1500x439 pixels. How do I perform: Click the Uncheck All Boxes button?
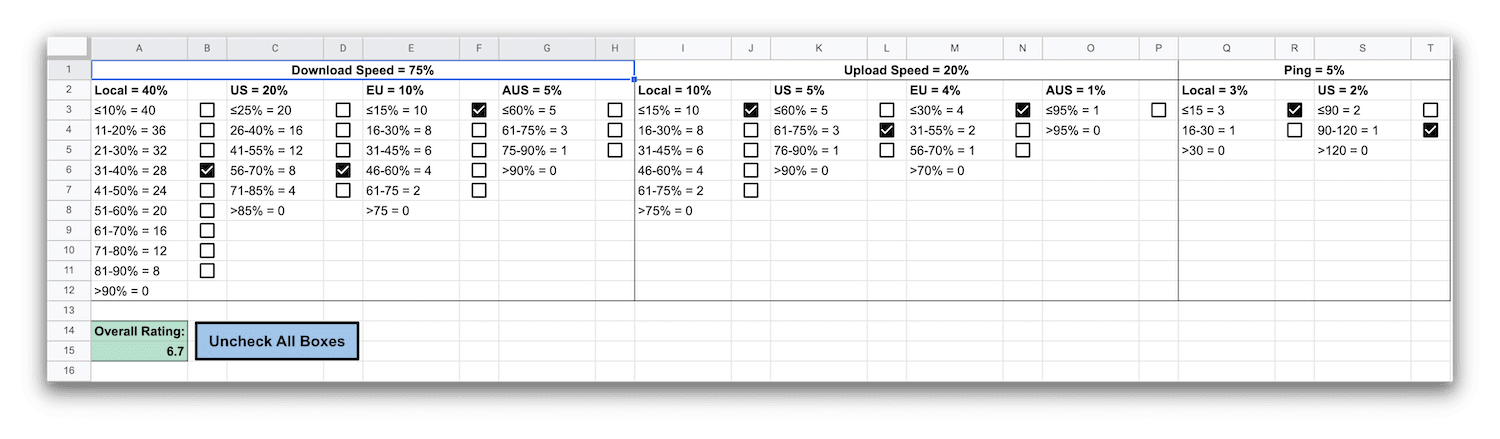click(277, 341)
